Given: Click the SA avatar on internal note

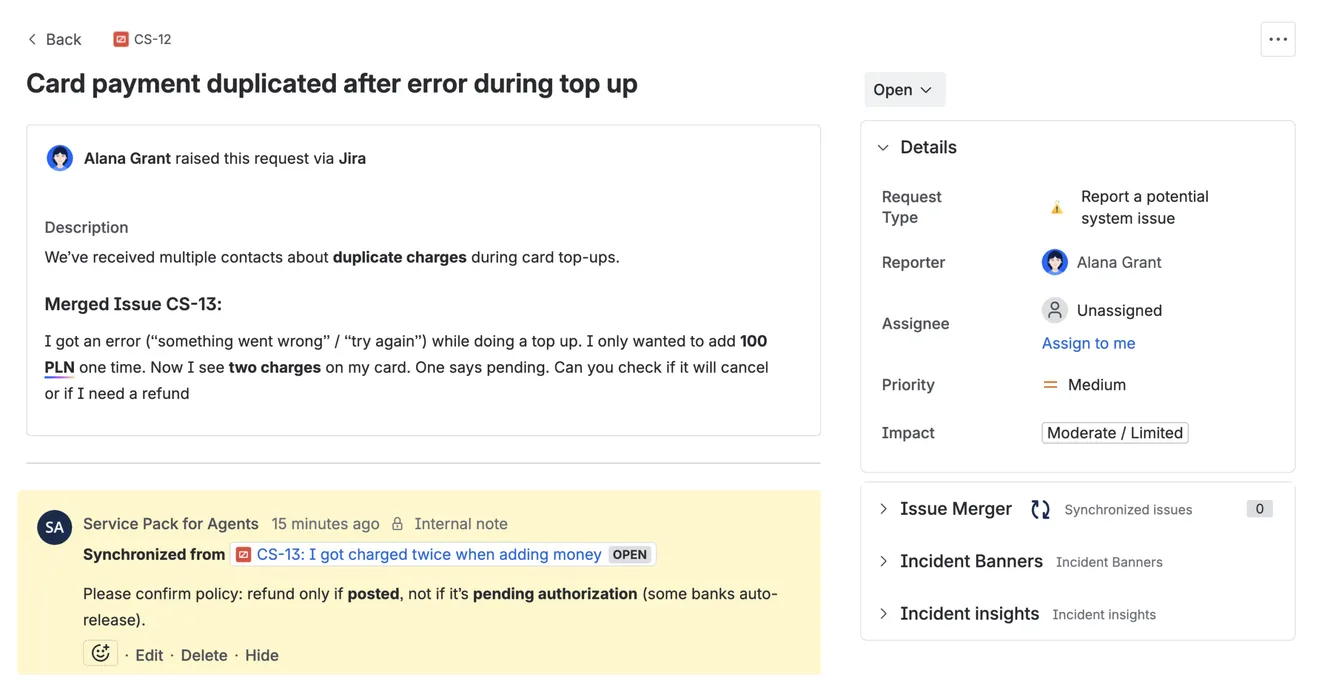Looking at the screenshot, I should [x=54, y=527].
